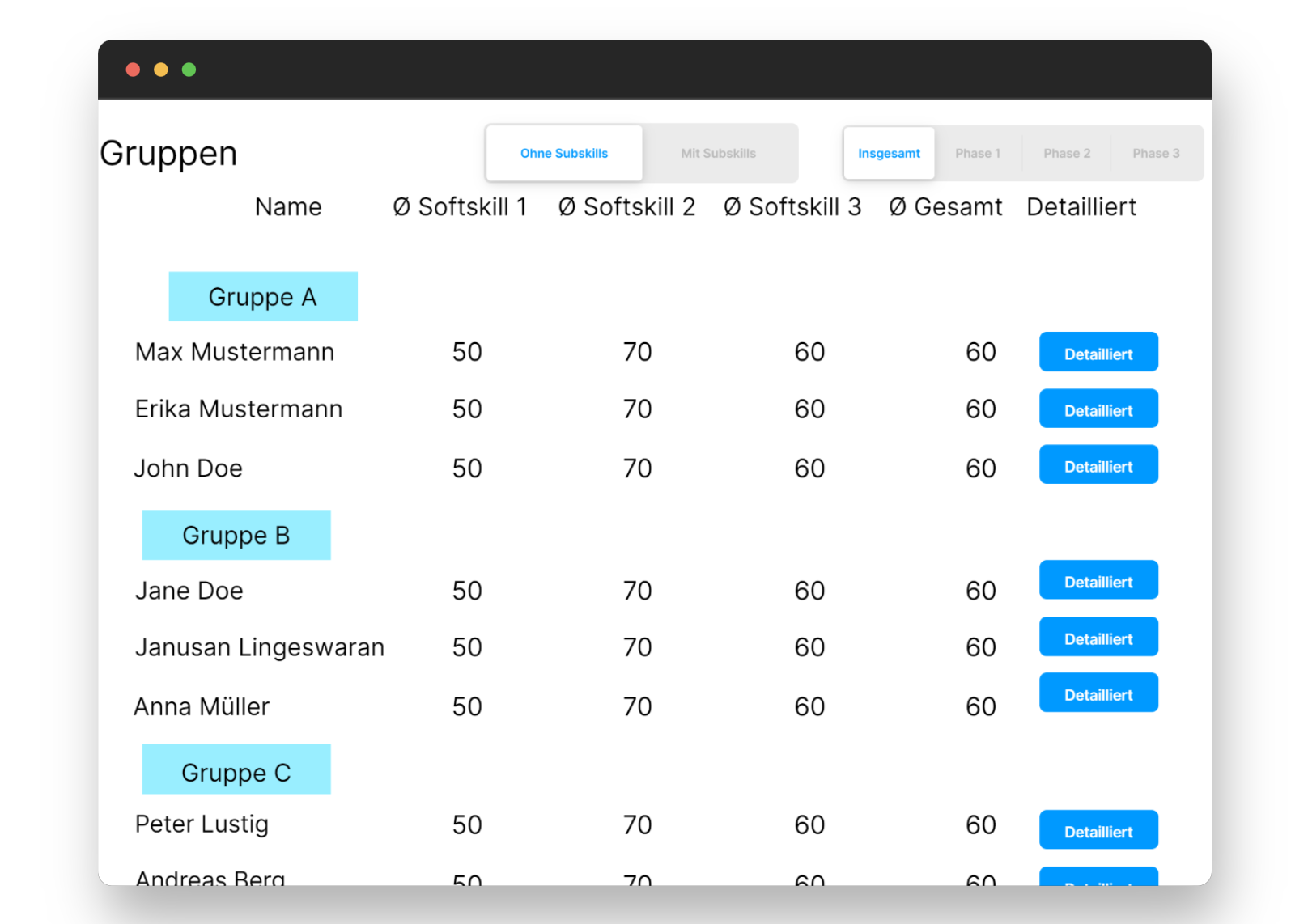1308x924 pixels.
Task: Click the Gruppe B label
Action: (236, 535)
